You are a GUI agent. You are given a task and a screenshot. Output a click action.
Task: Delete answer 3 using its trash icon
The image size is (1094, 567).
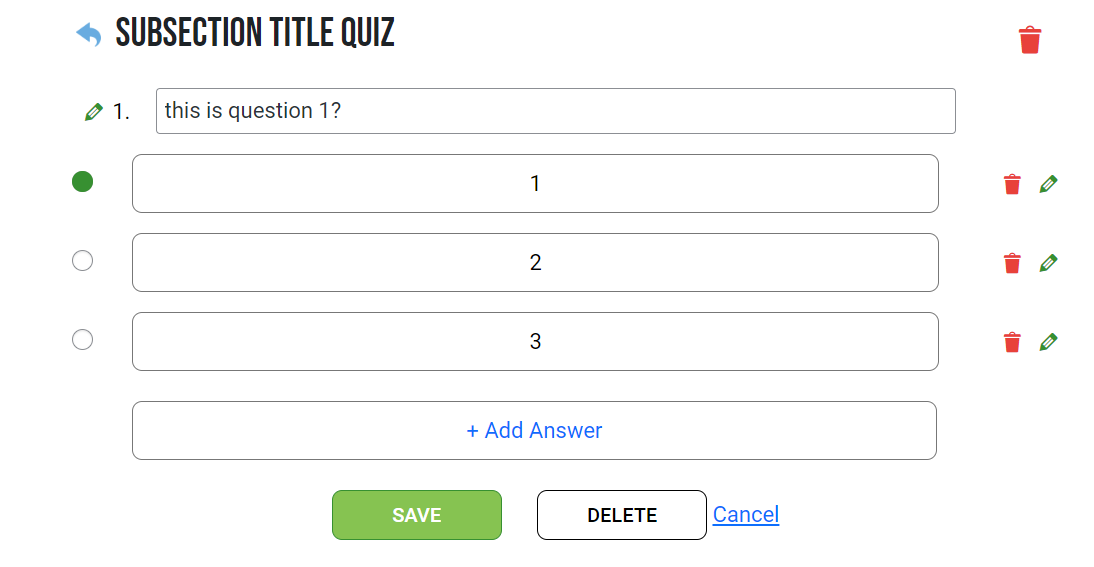[1012, 342]
